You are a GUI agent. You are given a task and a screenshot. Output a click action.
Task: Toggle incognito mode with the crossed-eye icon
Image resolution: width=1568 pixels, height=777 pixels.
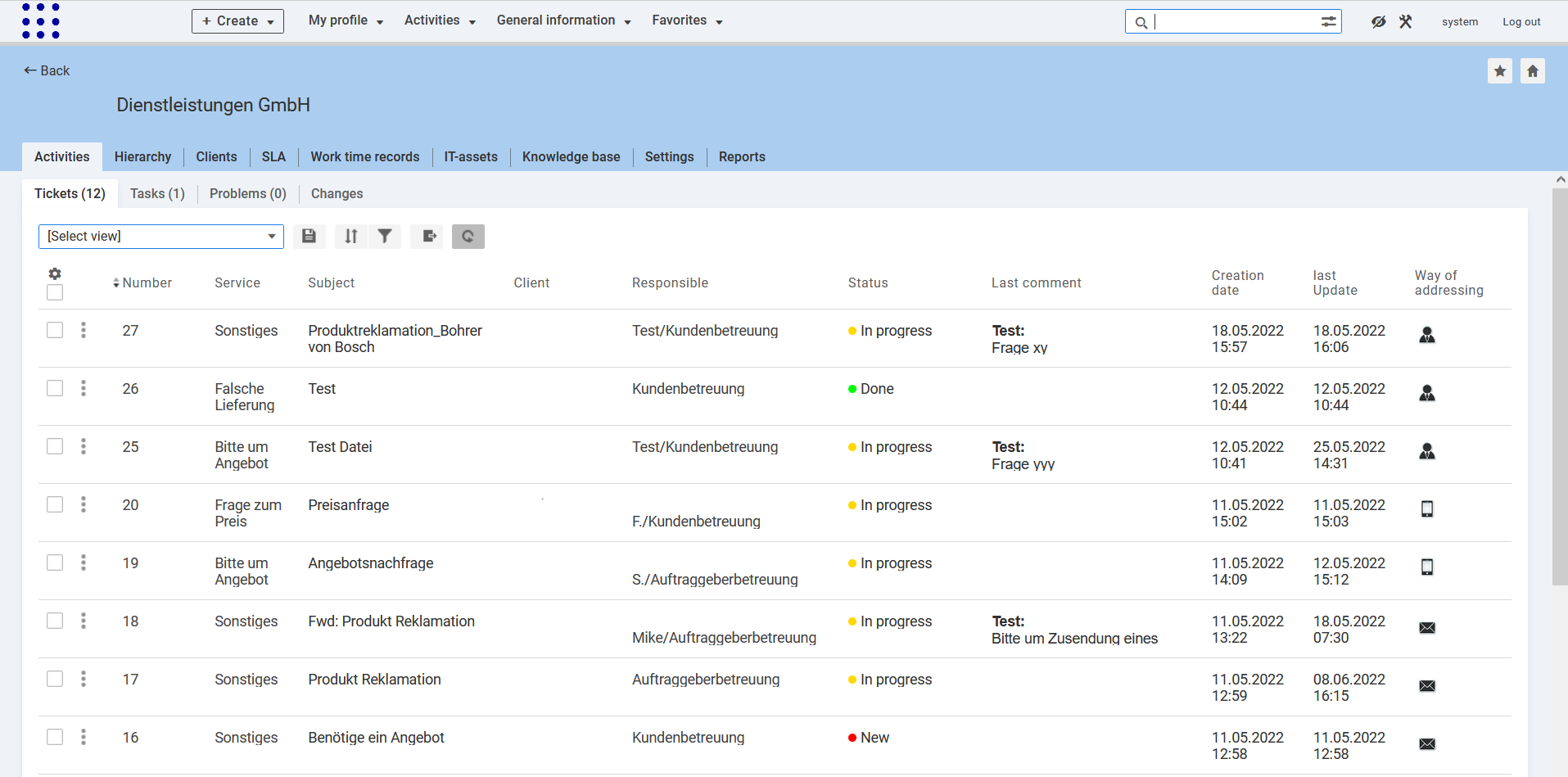1379,21
